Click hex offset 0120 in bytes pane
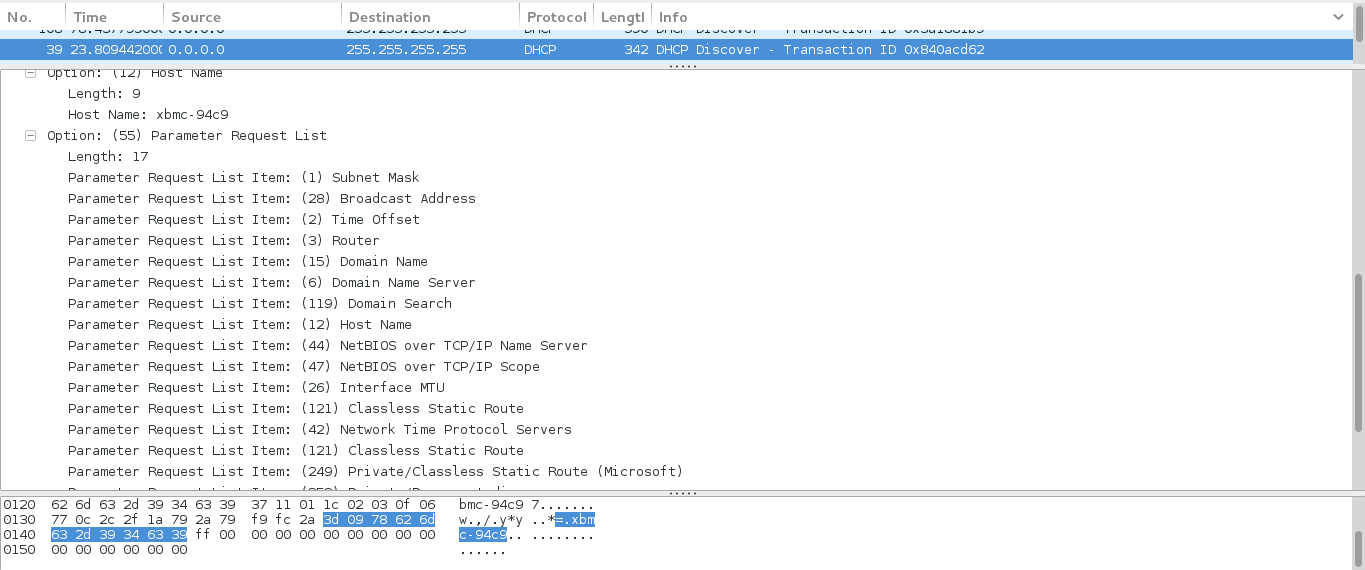The height and width of the screenshot is (570, 1365). pos(19,505)
